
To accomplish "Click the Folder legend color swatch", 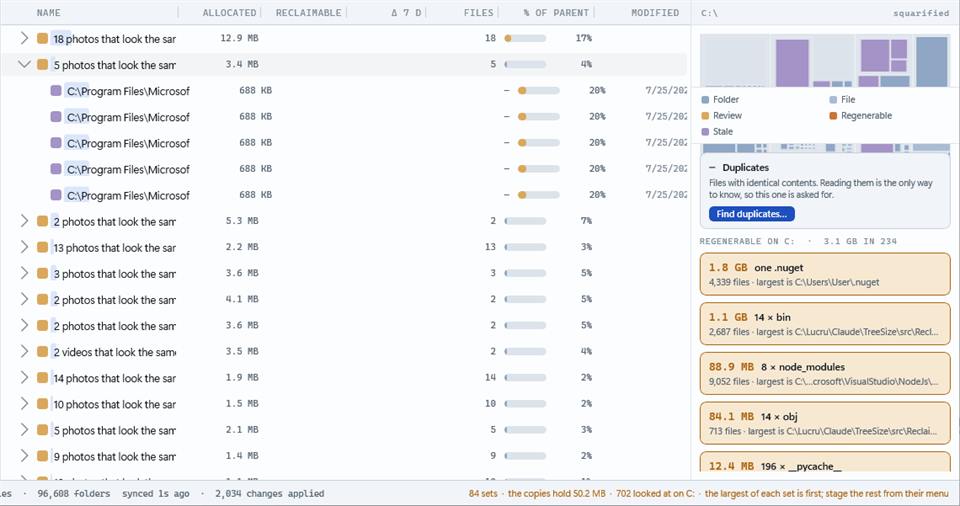I will [x=705, y=100].
